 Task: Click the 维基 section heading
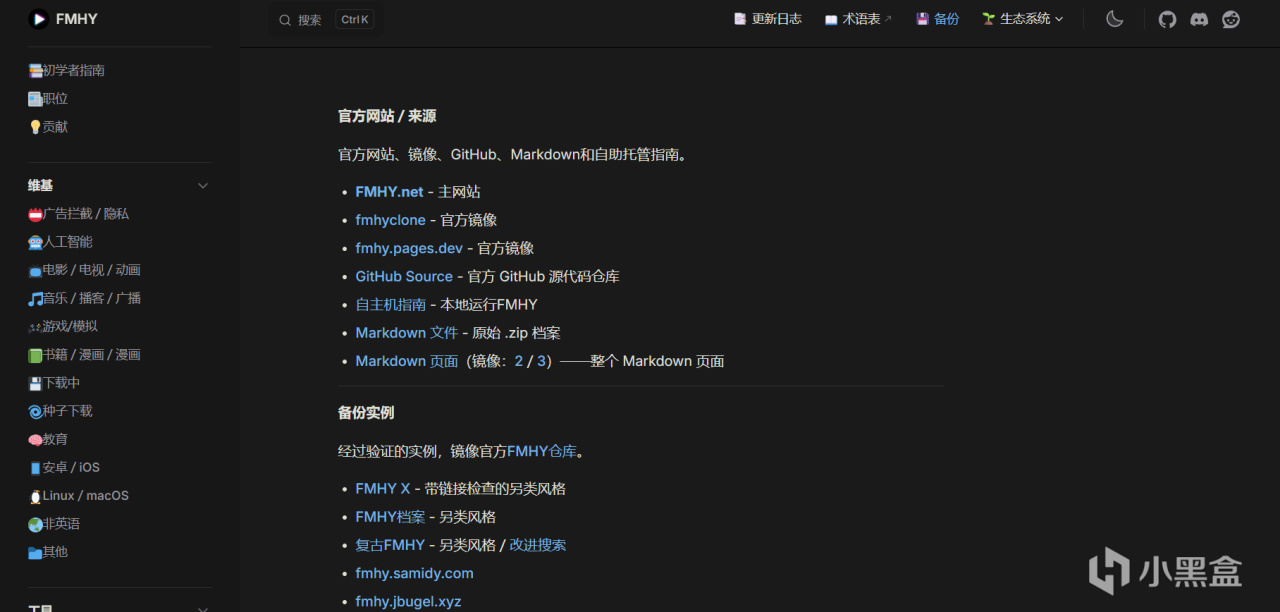click(x=41, y=186)
